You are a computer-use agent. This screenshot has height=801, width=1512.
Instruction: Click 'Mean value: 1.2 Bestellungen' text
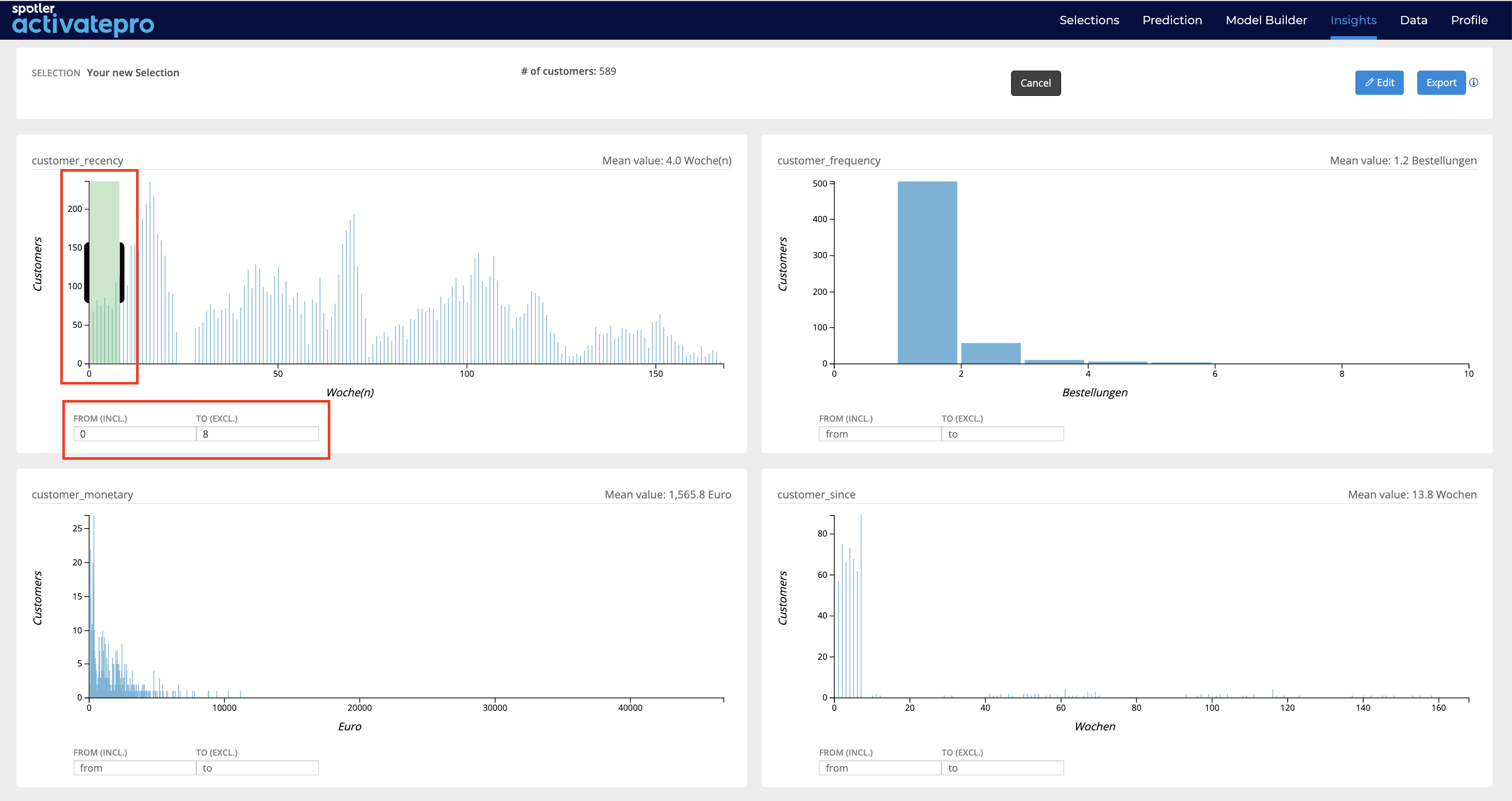coord(1403,160)
